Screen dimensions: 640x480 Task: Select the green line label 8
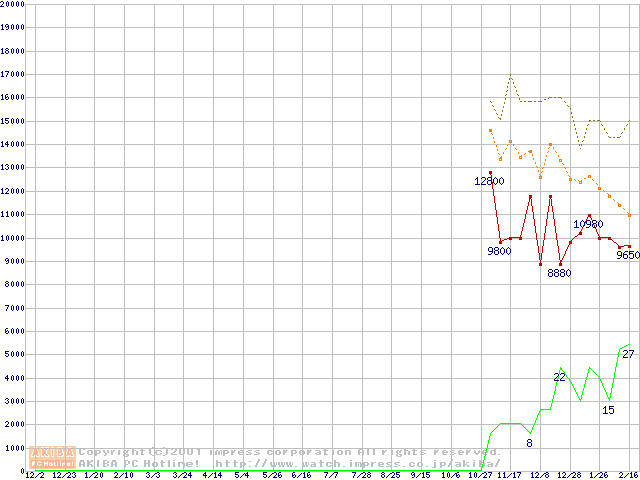[529, 443]
